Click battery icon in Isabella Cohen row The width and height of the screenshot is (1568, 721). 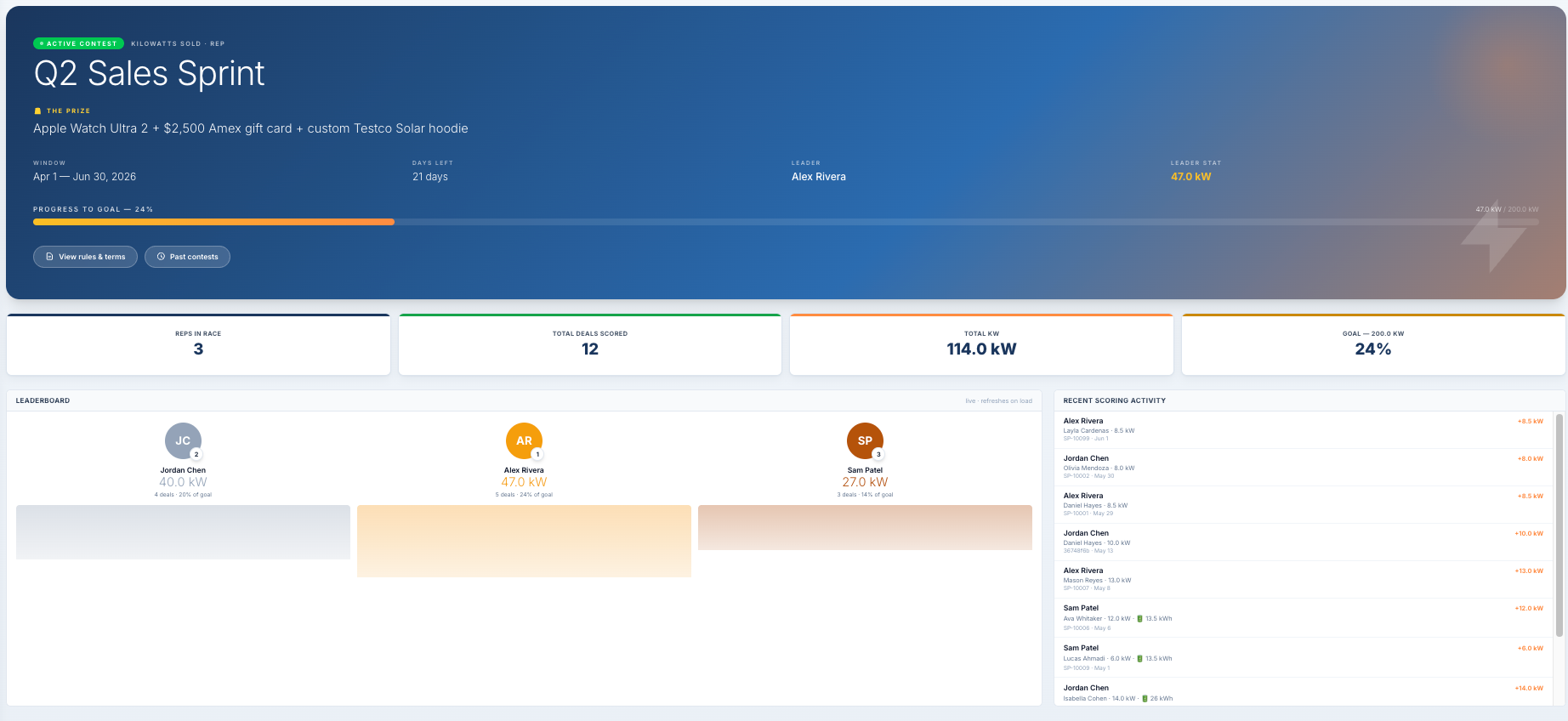pyautogui.click(x=1145, y=699)
